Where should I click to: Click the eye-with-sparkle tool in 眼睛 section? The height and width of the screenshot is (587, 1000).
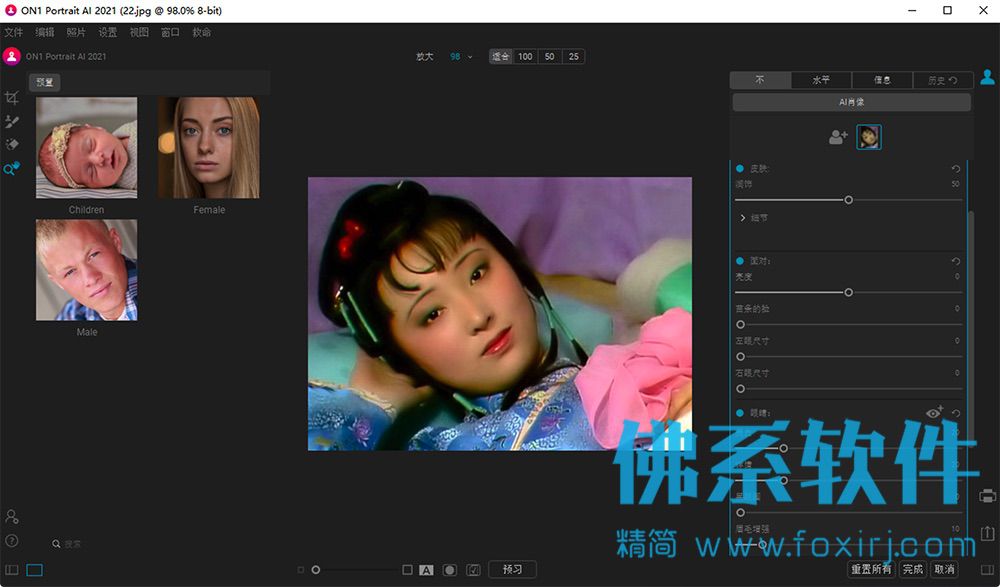(x=934, y=412)
